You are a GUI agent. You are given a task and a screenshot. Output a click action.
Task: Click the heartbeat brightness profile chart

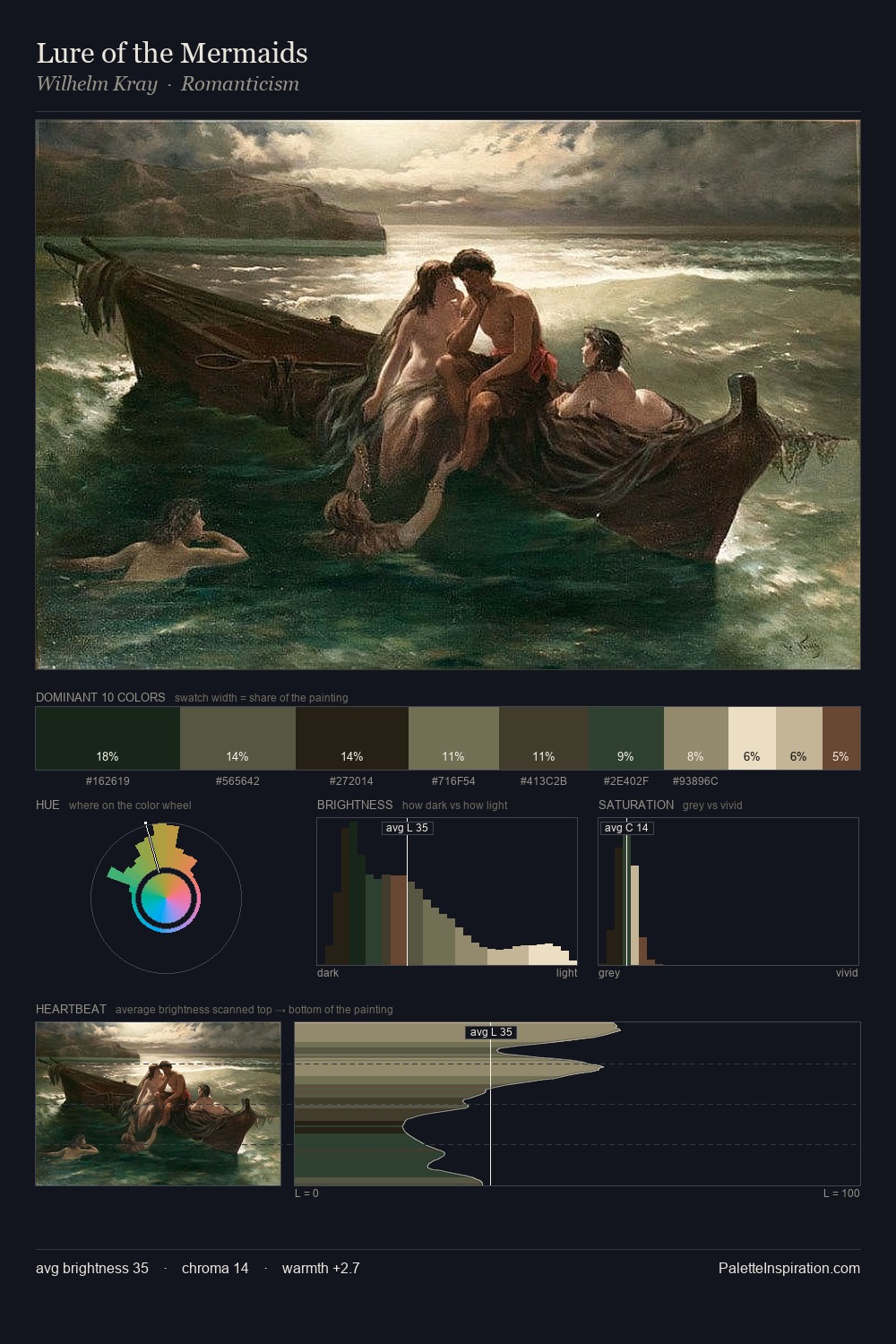[x=577, y=1104]
